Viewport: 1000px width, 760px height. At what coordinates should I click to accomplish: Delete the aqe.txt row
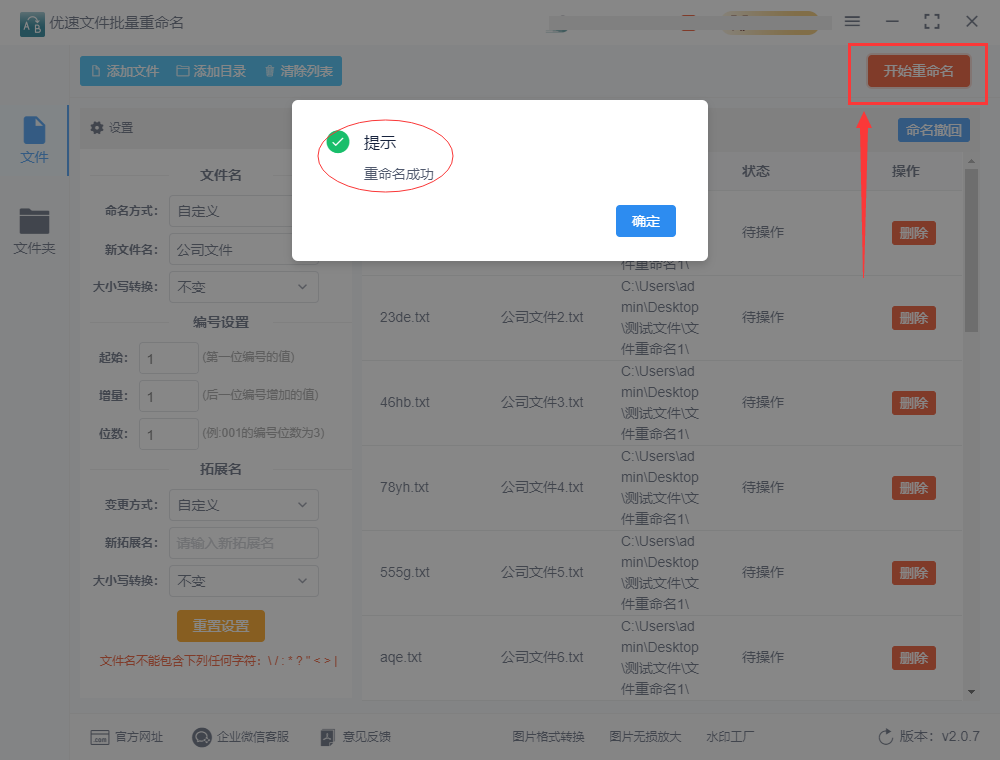click(x=914, y=658)
